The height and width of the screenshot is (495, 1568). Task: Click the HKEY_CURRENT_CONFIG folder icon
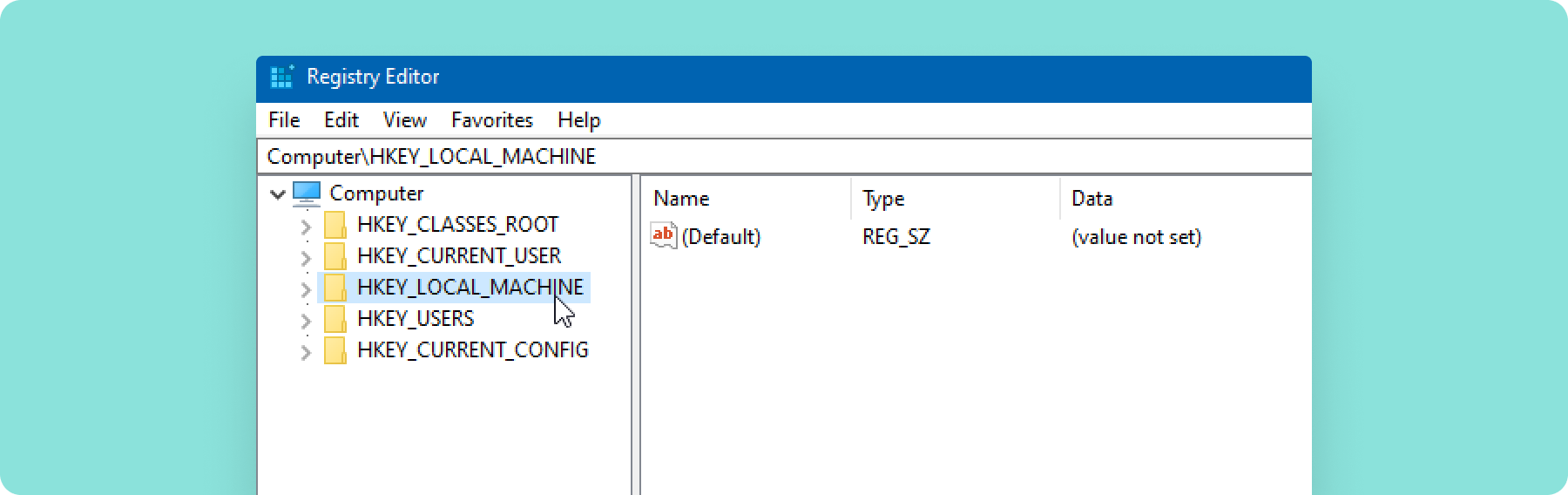click(335, 350)
